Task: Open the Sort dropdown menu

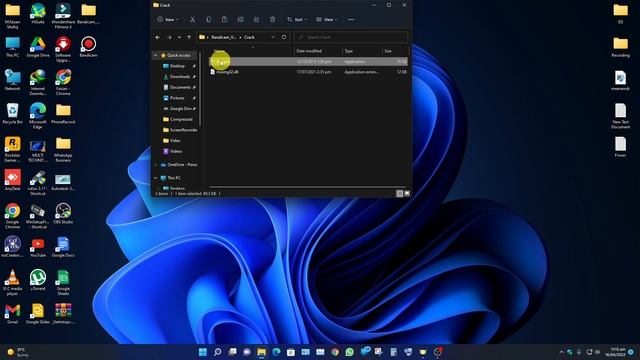Action: pos(297,20)
